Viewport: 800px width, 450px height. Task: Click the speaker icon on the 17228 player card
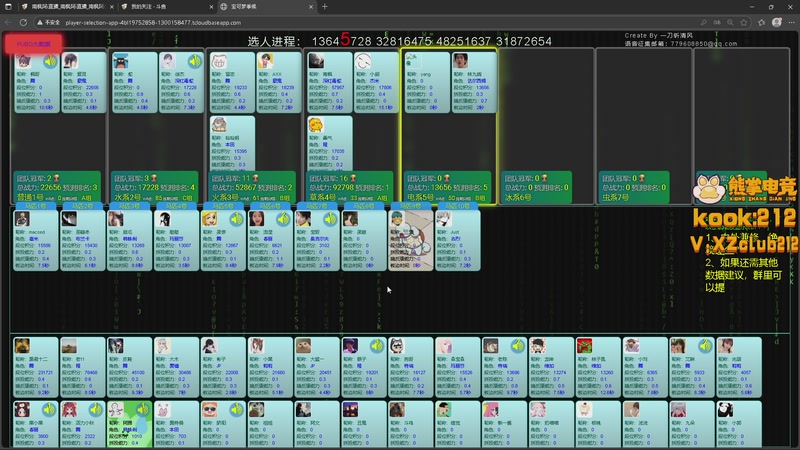[195, 62]
